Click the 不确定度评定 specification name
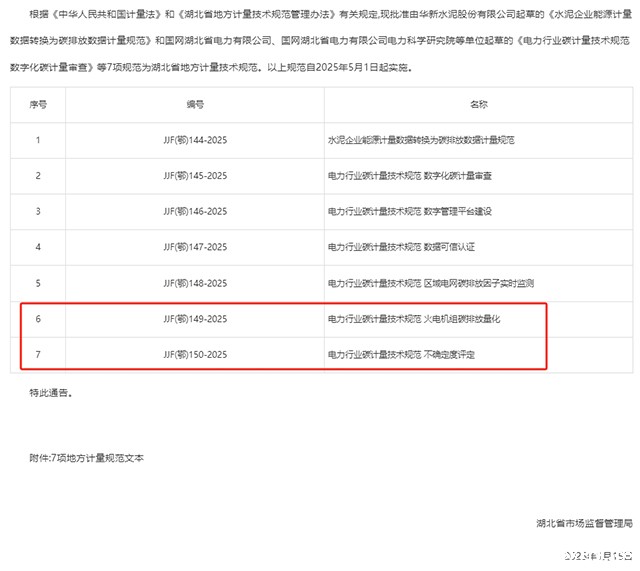This screenshot has width=640, height=571. pos(452,355)
